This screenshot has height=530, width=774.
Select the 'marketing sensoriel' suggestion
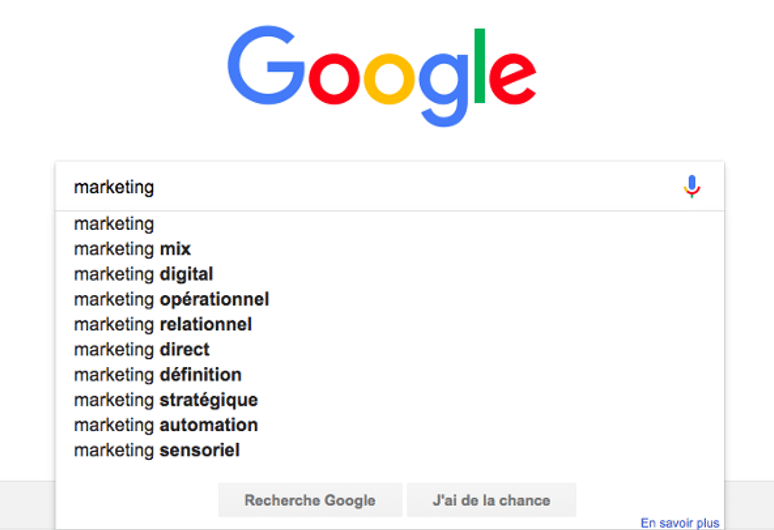pyautogui.click(x=157, y=450)
